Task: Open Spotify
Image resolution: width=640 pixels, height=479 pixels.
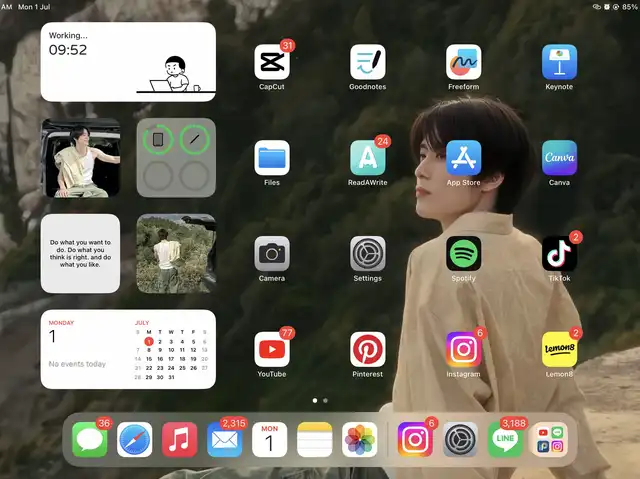Action: [463, 254]
